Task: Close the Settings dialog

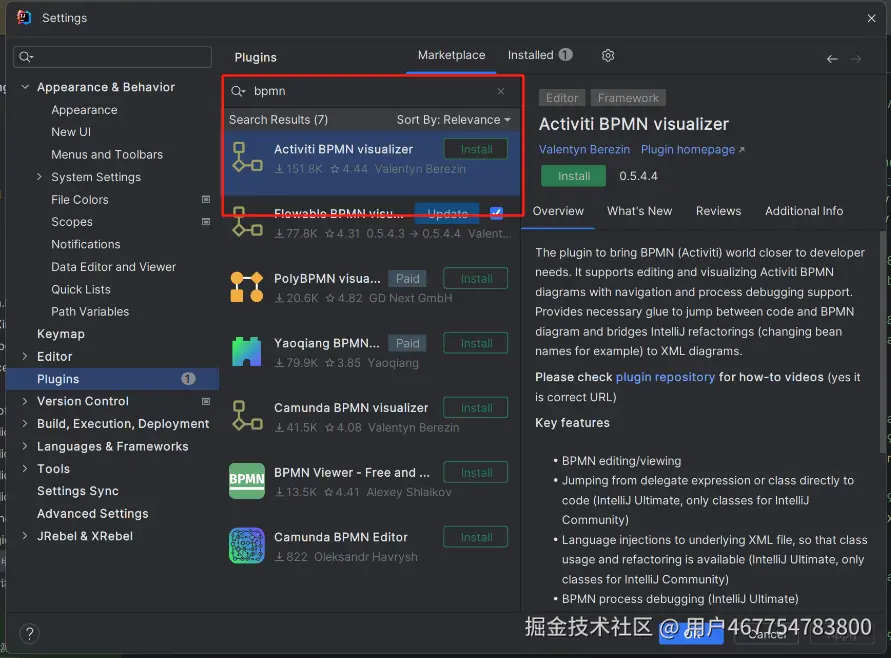Action: point(871,18)
